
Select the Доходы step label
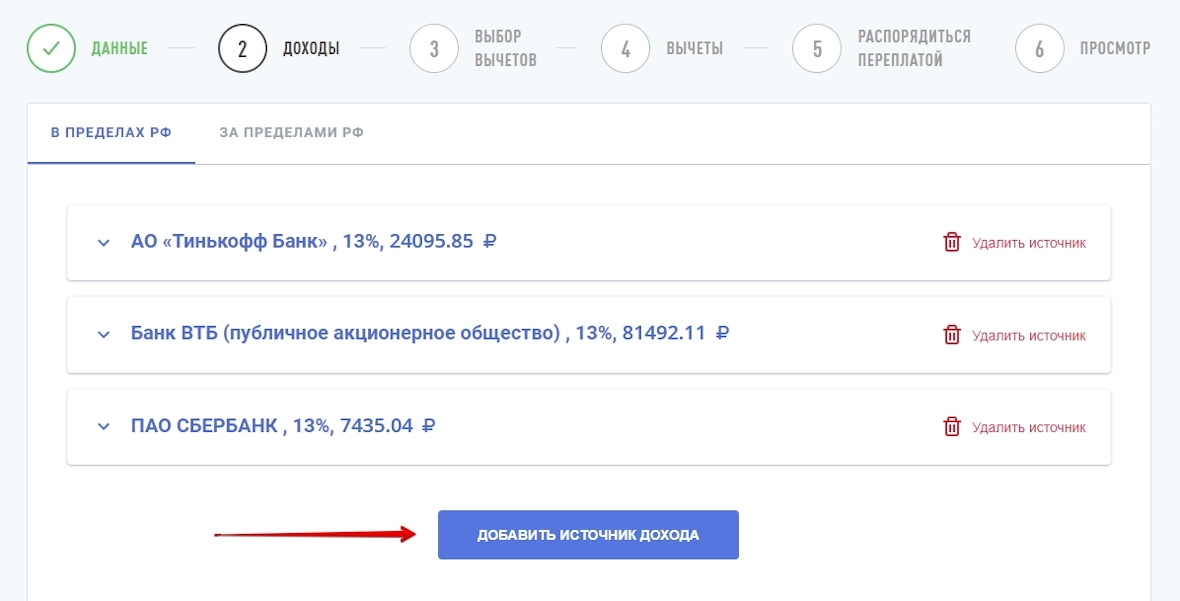coord(311,48)
